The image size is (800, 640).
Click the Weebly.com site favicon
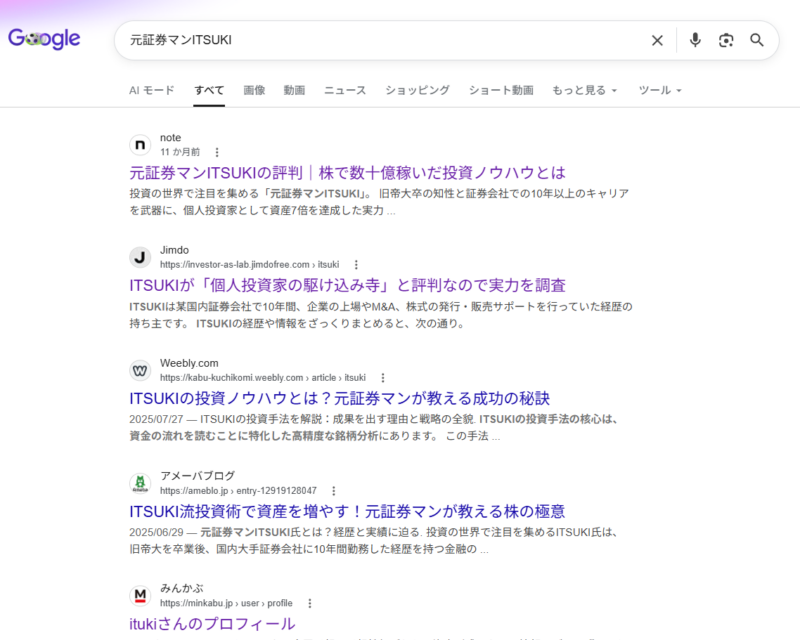coord(140,371)
